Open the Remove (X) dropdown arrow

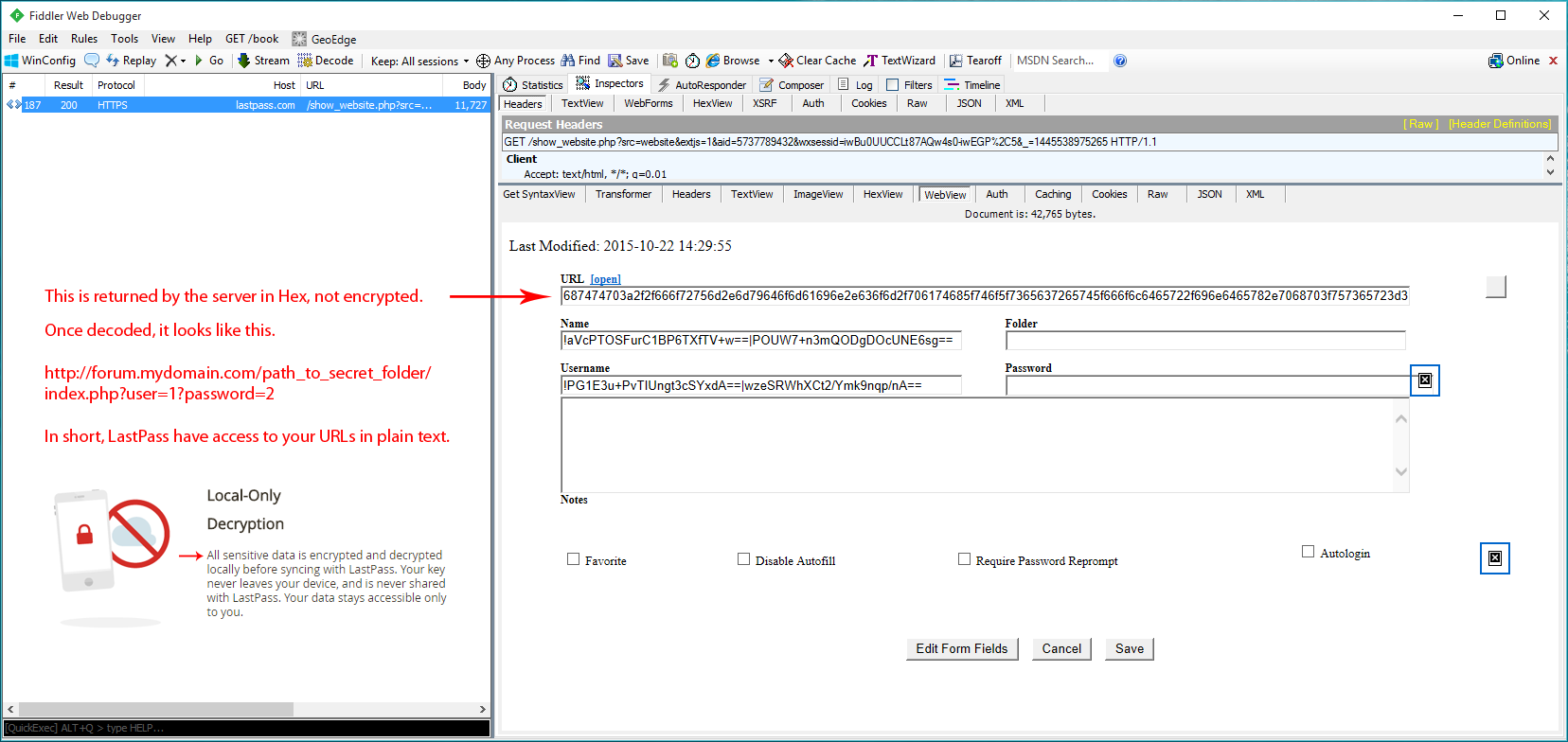click(x=183, y=61)
